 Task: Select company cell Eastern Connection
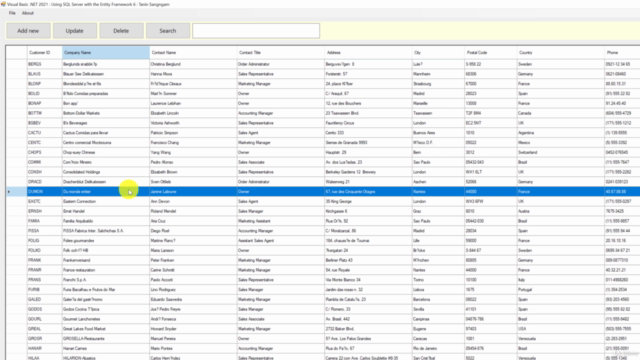tap(106, 201)
